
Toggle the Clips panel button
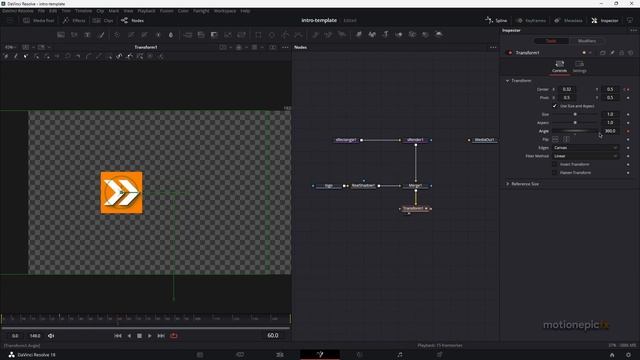point(103,20)
